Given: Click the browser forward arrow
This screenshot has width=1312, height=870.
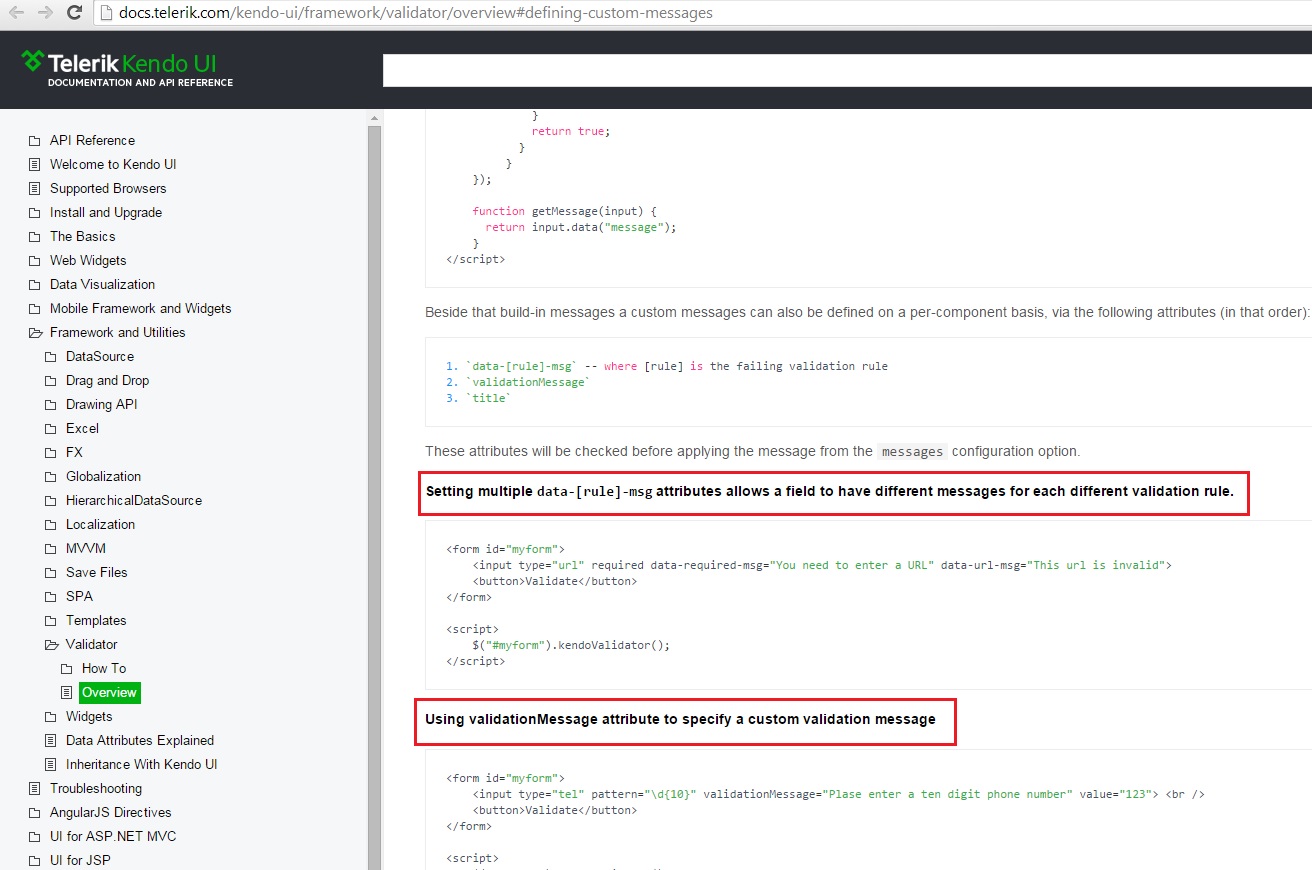Looking at the screenshot, I should [x=45, y=13].
